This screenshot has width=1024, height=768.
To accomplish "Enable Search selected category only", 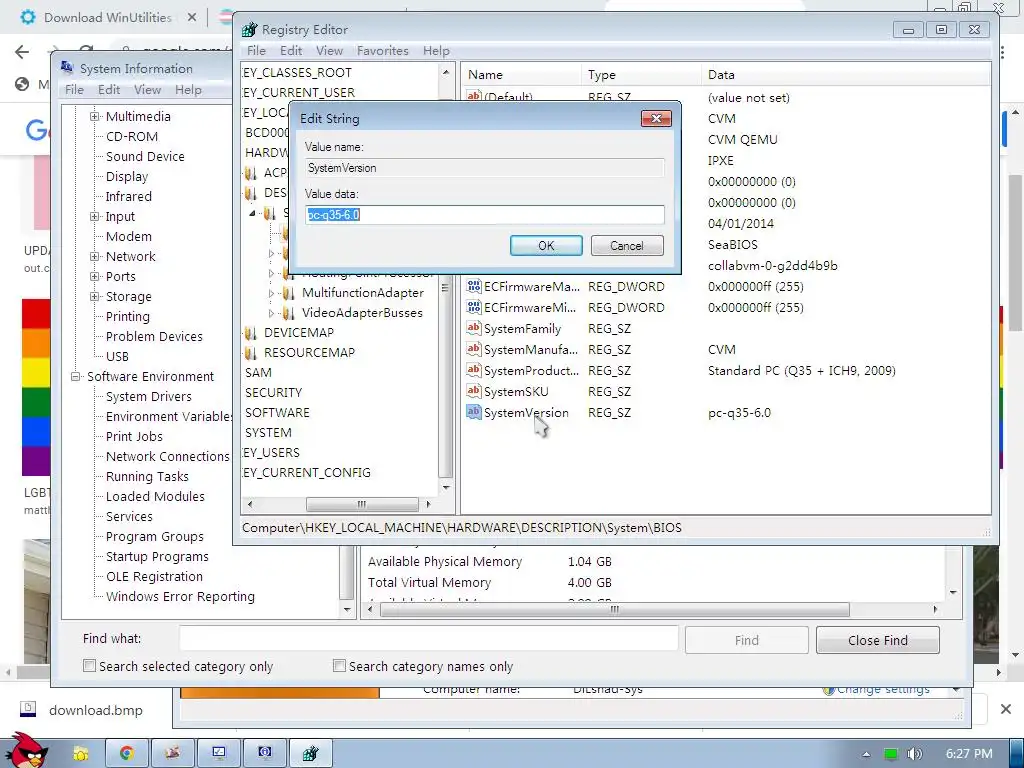I will pyautogui.click(x=89, y=665).
